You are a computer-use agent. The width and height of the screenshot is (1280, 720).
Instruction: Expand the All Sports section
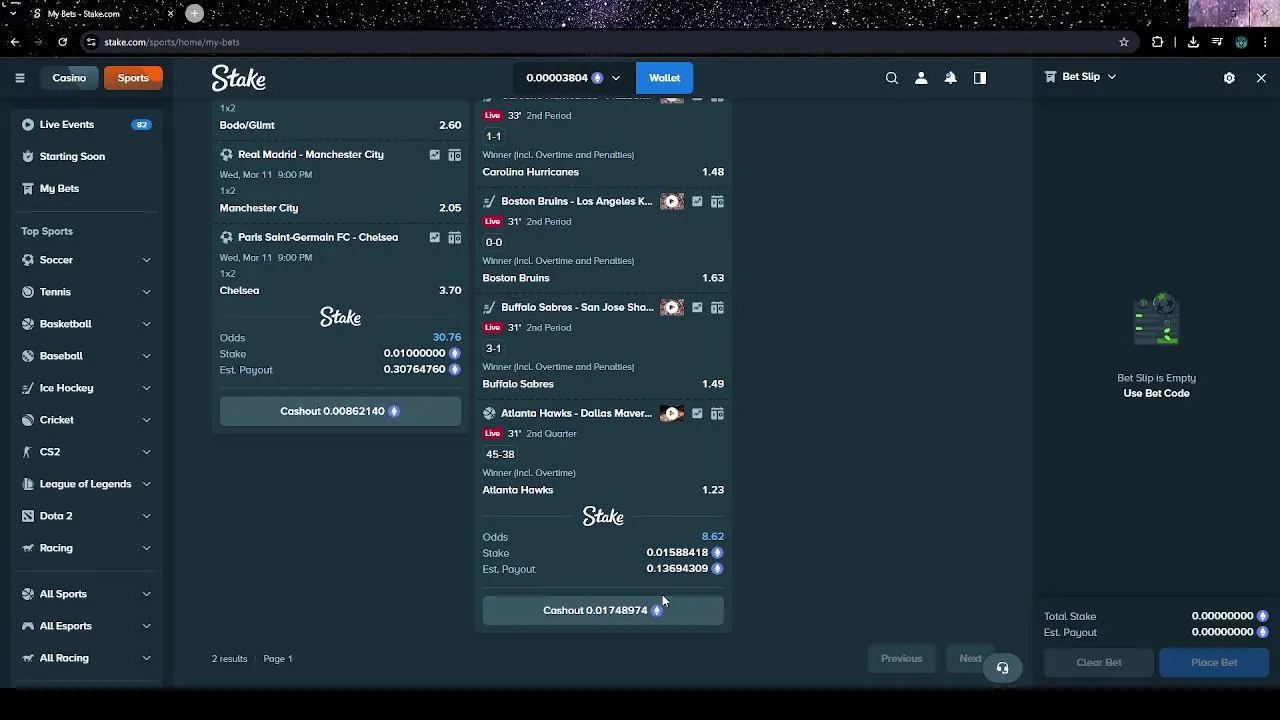146,594
